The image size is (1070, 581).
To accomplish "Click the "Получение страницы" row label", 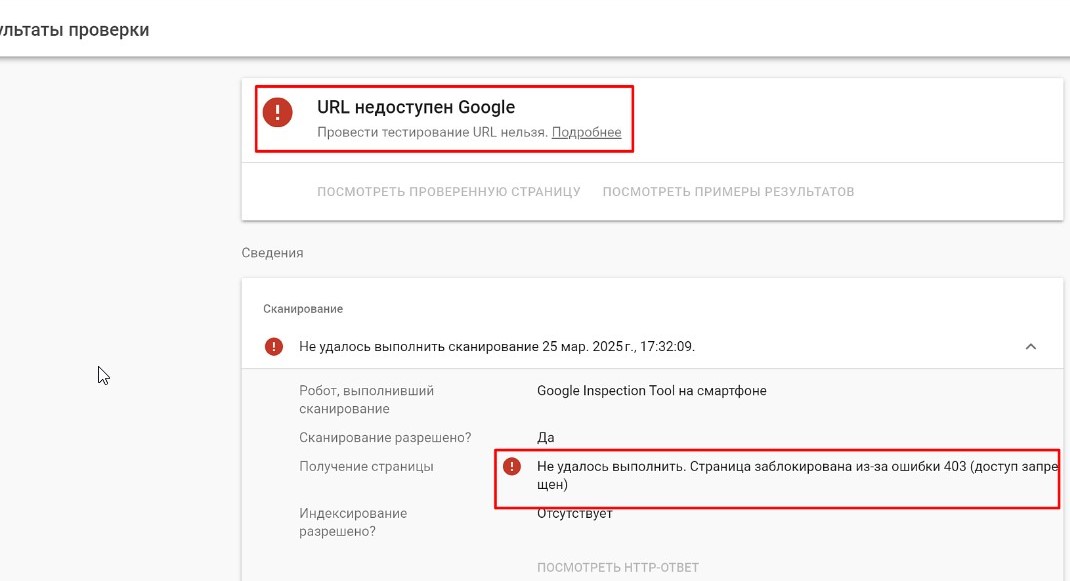I will click(x=367, y=466).
